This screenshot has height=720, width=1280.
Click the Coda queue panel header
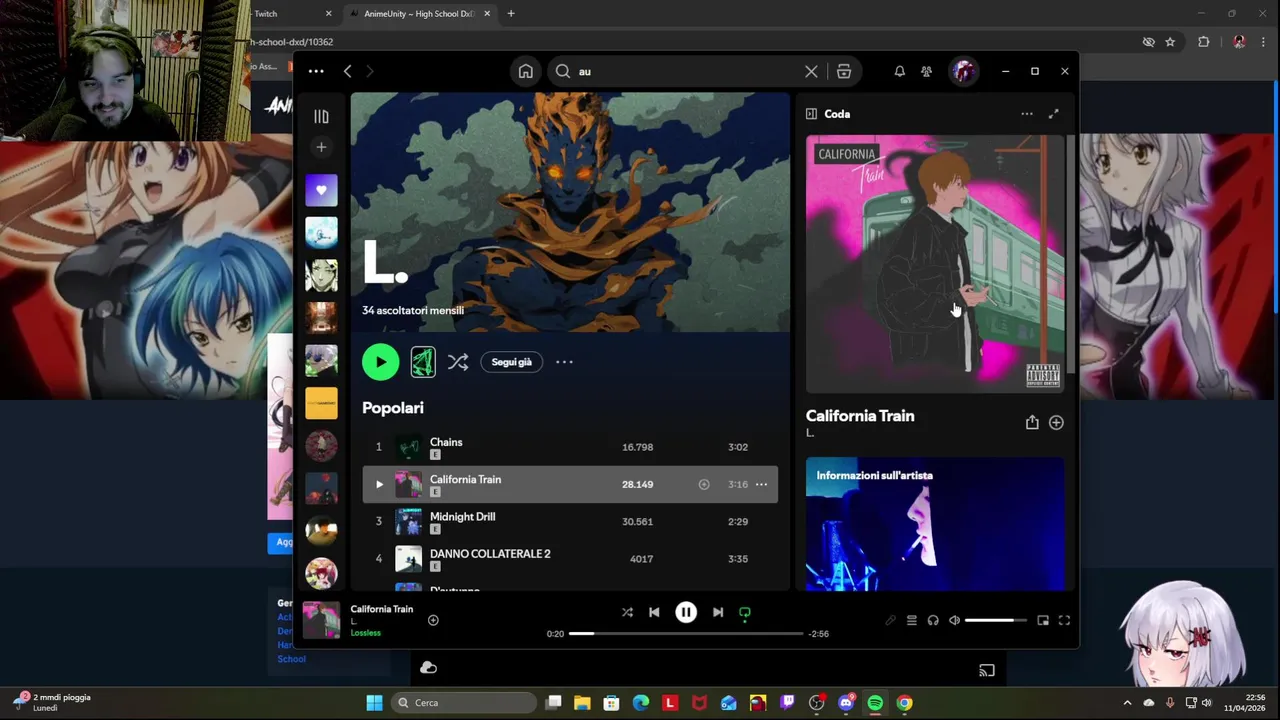pyautogui.click(x=837, y=114)
